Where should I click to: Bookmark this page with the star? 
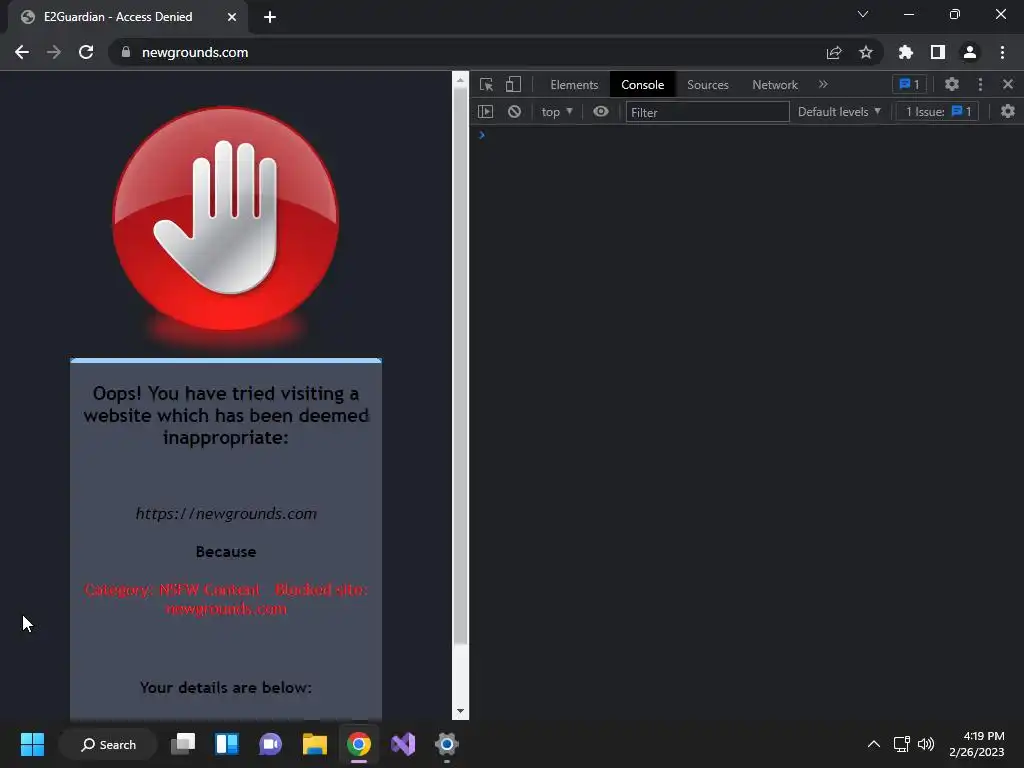pos(866,52)
